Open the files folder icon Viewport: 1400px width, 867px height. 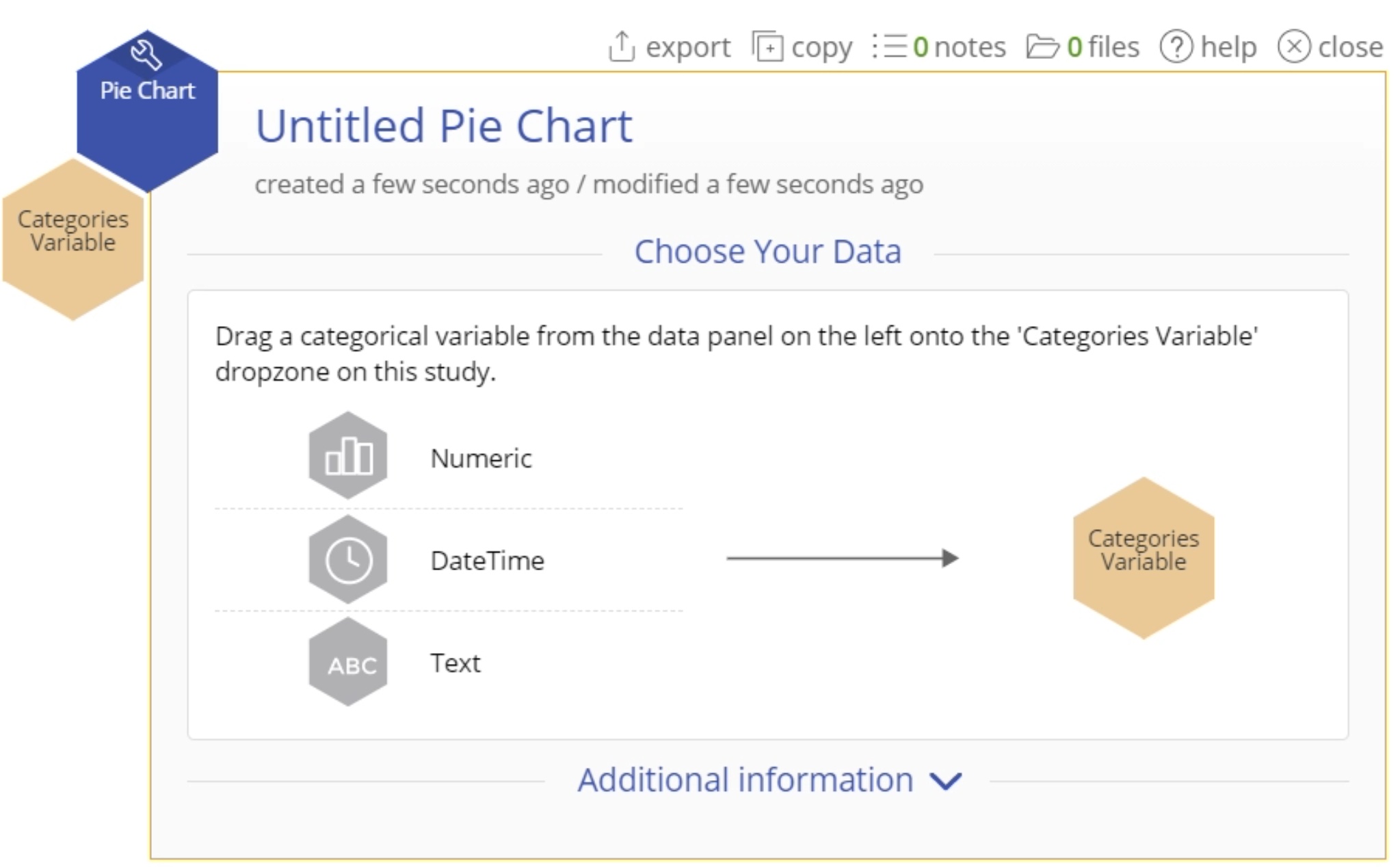(1042, 47)
